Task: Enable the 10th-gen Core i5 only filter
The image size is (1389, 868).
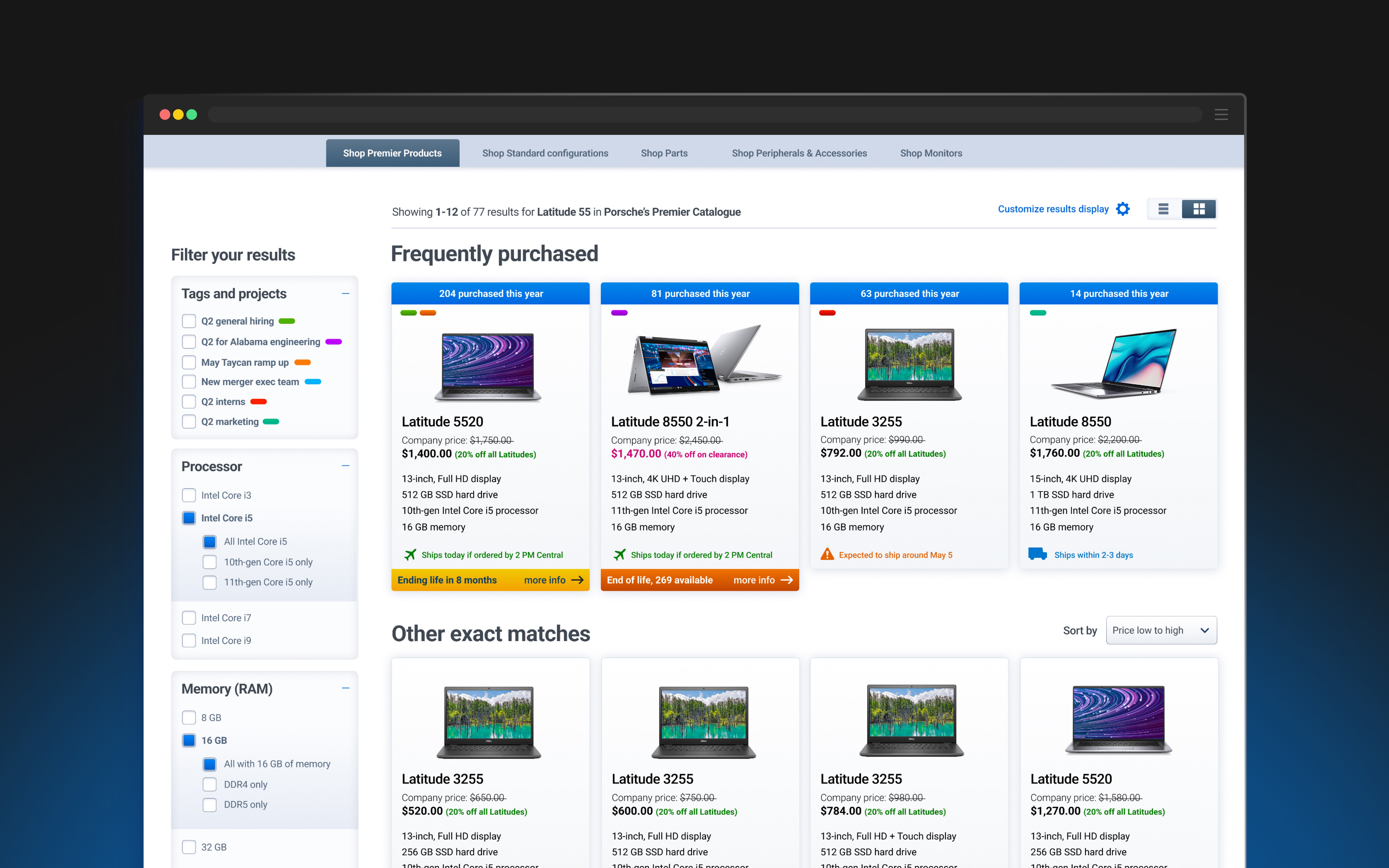Action: click(209, 562)
